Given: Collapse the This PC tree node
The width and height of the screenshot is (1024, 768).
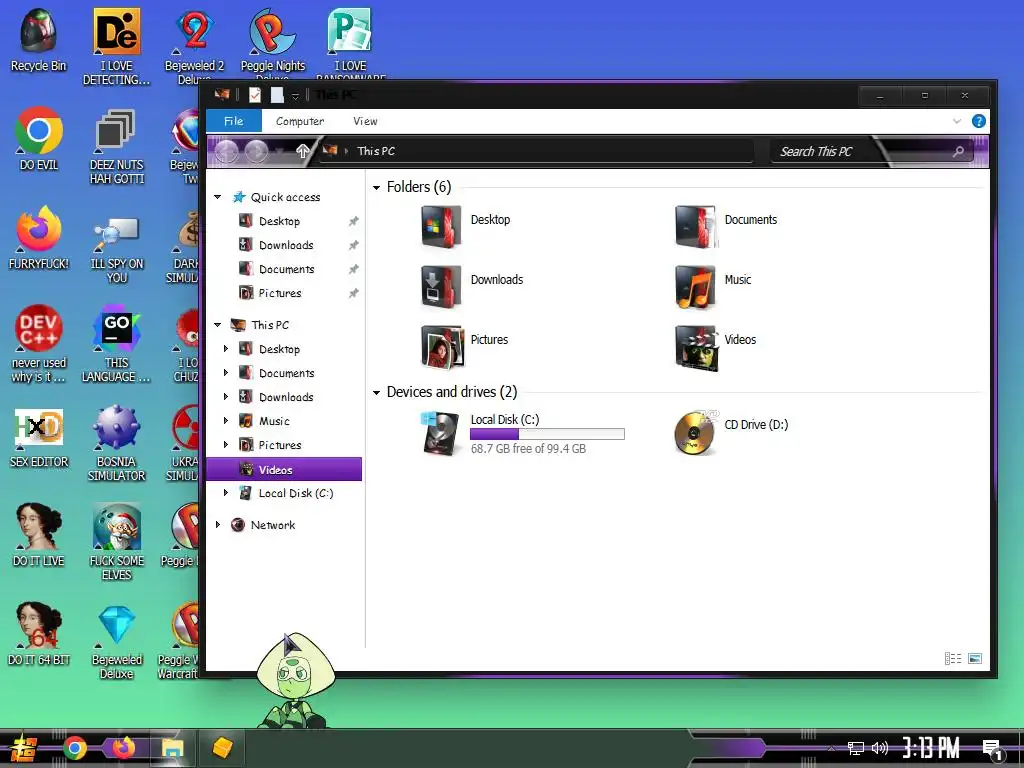Looking at the screenshot, I should tap(217, 325).
